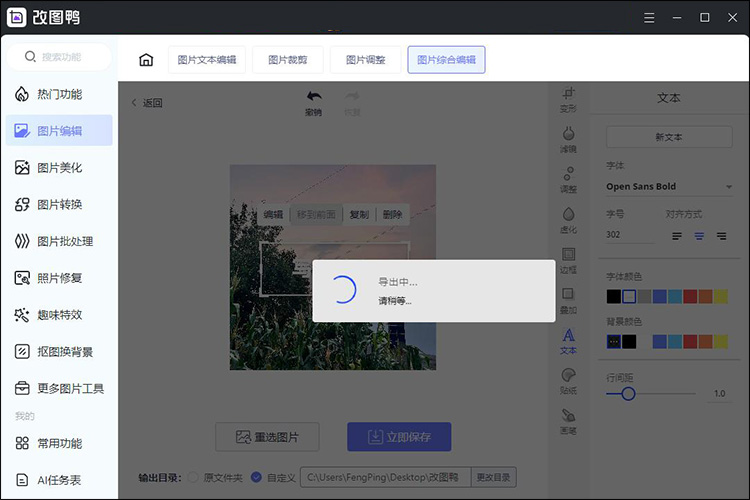Screen dimensions: 750x500
Task: Click 编辑 in text popup toolbar
Action: (x=273, y=214)
